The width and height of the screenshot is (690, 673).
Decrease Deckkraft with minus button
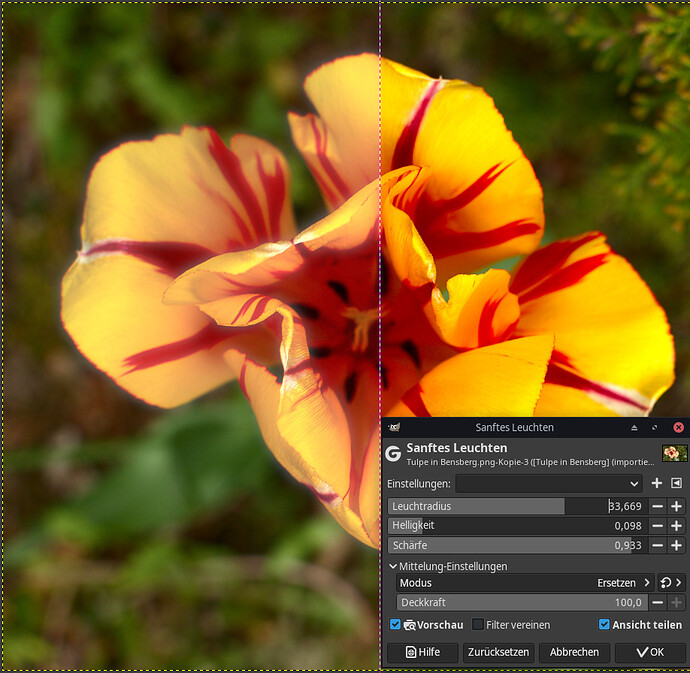657,603
